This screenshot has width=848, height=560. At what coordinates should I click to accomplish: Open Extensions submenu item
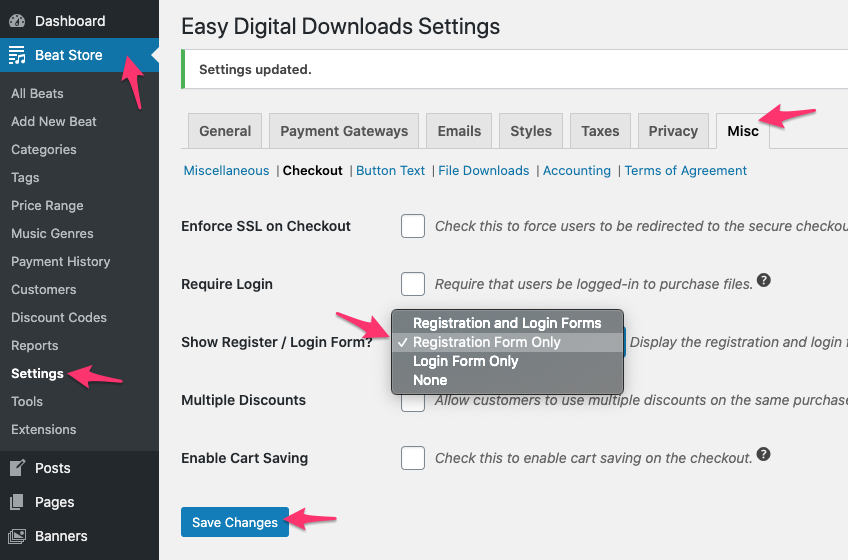43,430
